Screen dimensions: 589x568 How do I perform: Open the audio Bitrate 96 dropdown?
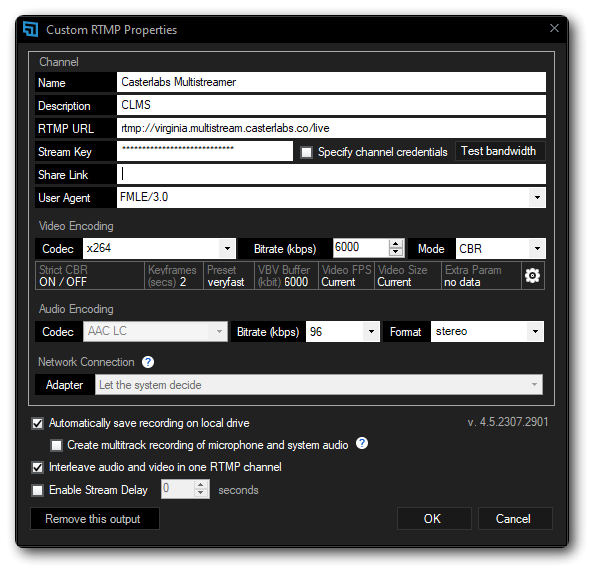coord(371,331)
